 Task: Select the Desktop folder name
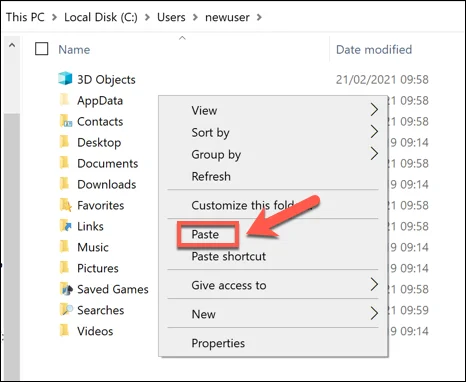[x=99, y=142]
